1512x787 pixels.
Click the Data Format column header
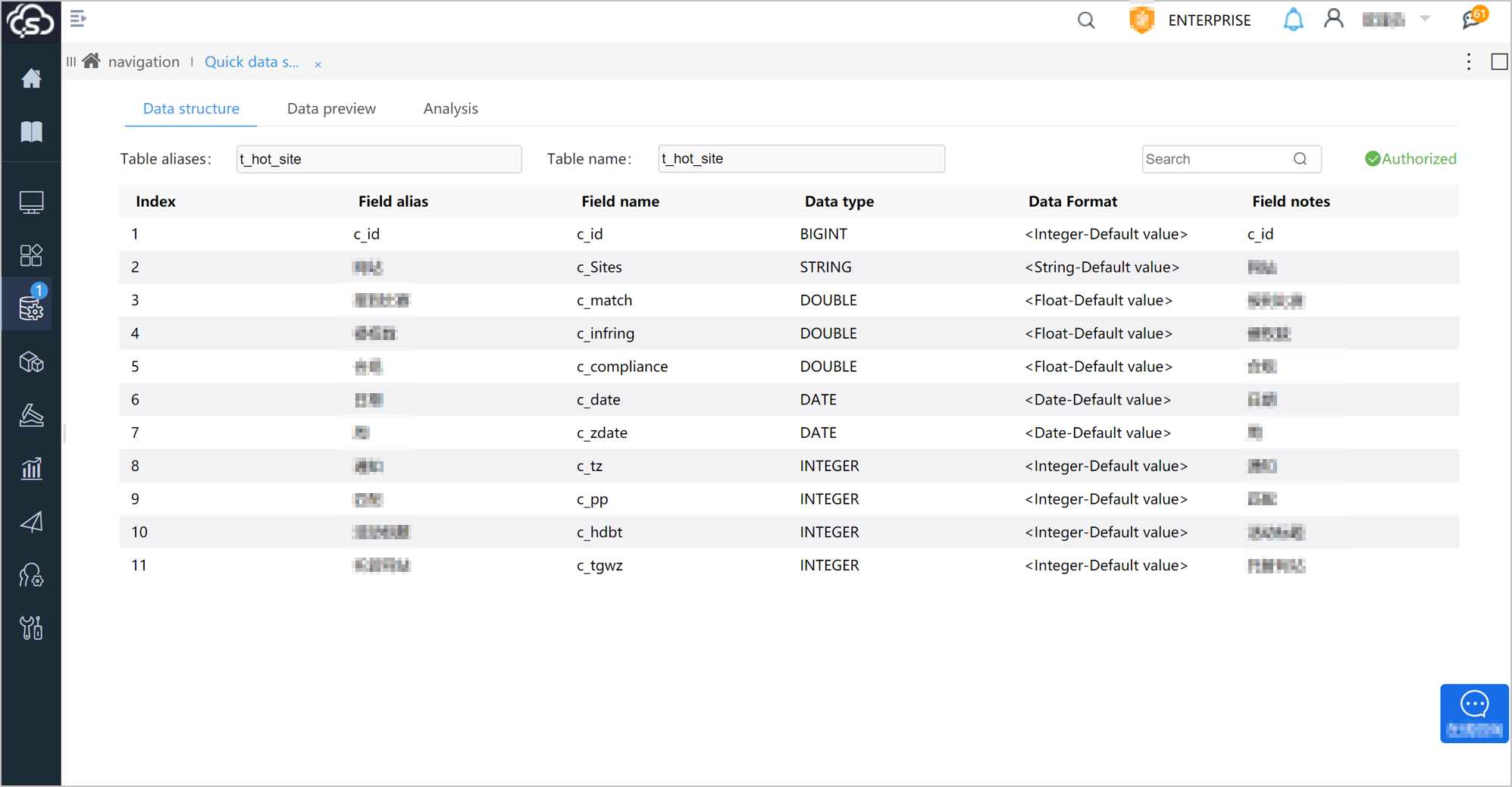pos(1072,201)
